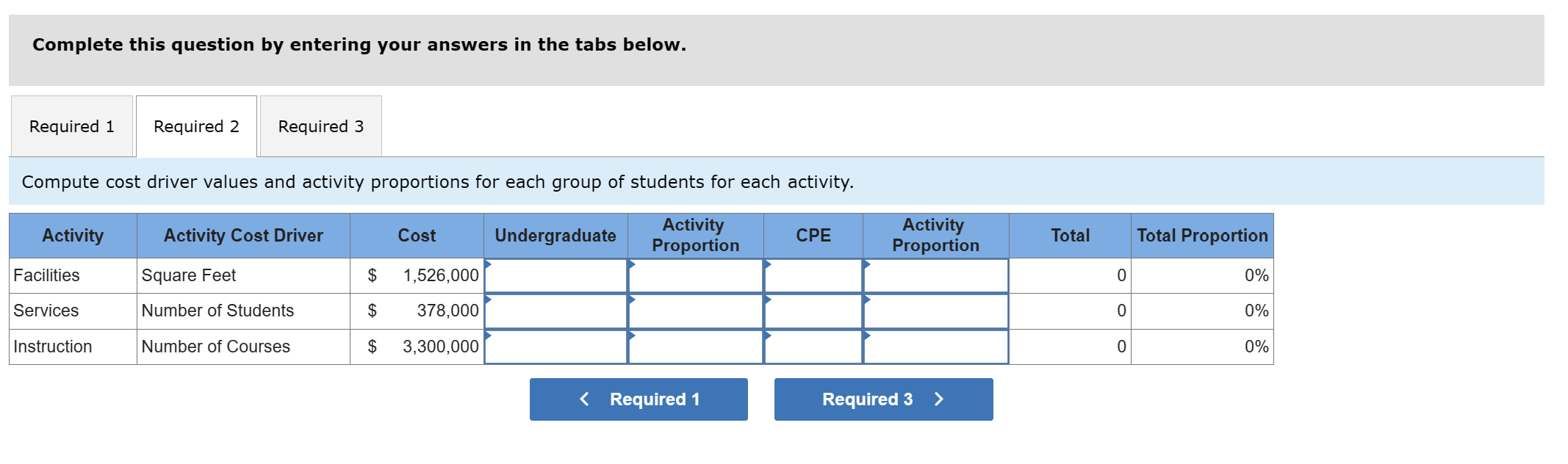Click the CPE Activity Proportion cell for Services
Image resolution: width=1568 pixels, height=464 pixels.
[x=934, y=311]
